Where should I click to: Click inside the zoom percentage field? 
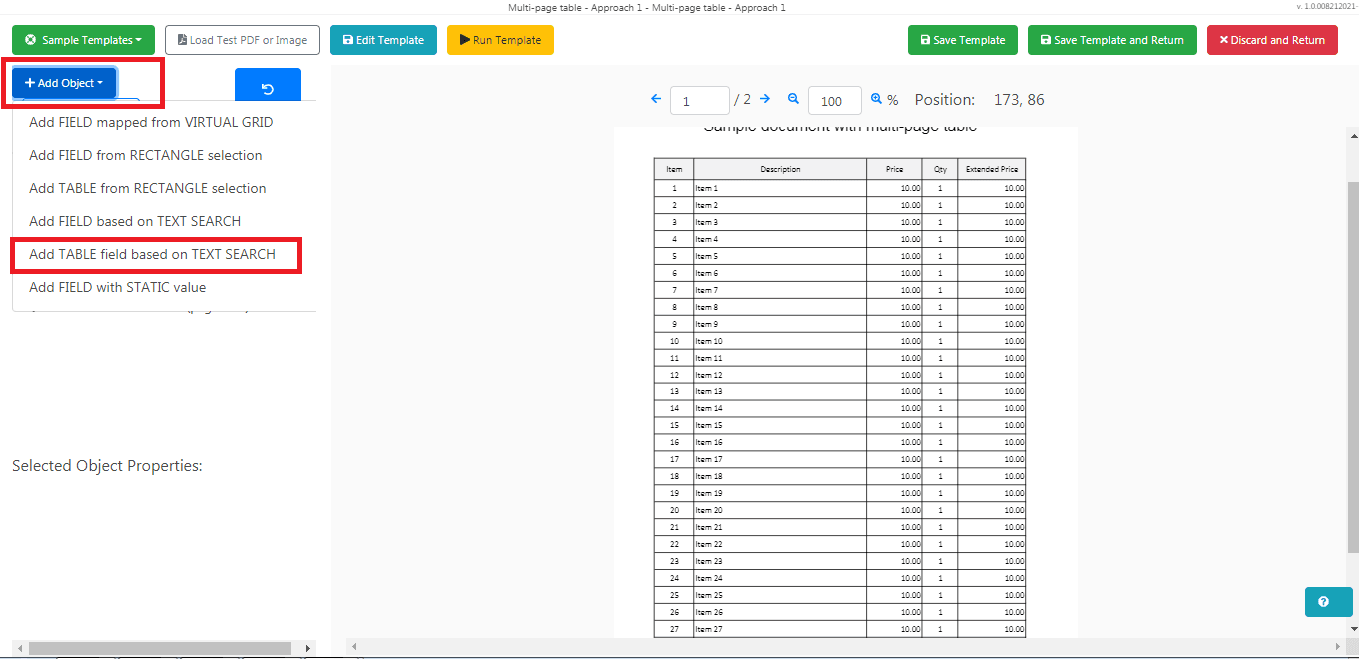(834, 100)
